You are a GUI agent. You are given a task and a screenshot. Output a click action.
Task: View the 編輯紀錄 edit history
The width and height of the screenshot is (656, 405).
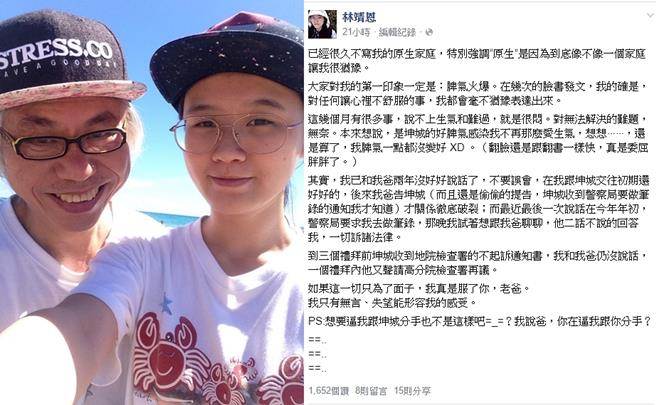397,32
